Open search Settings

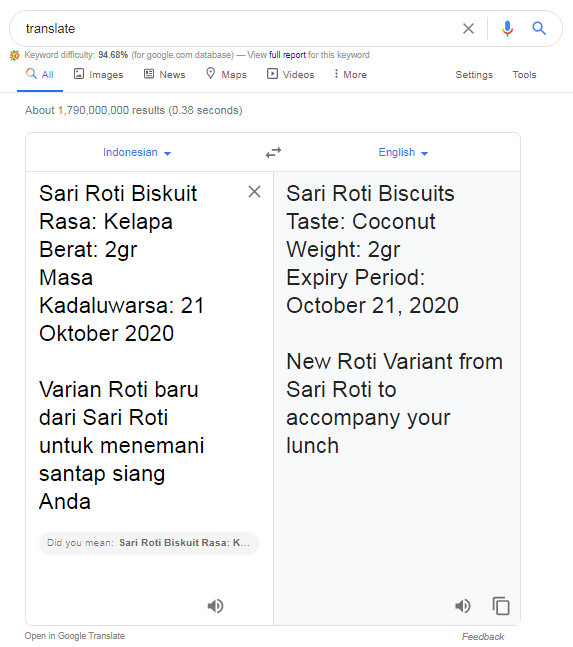[x=474, y=75]
